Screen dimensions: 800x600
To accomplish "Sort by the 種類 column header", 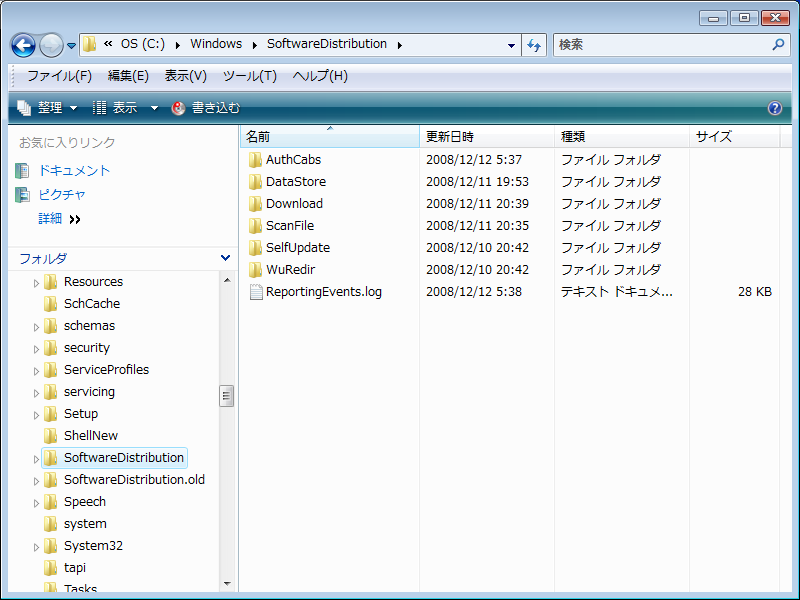I will pyautogui.click(x=621, y=136).
